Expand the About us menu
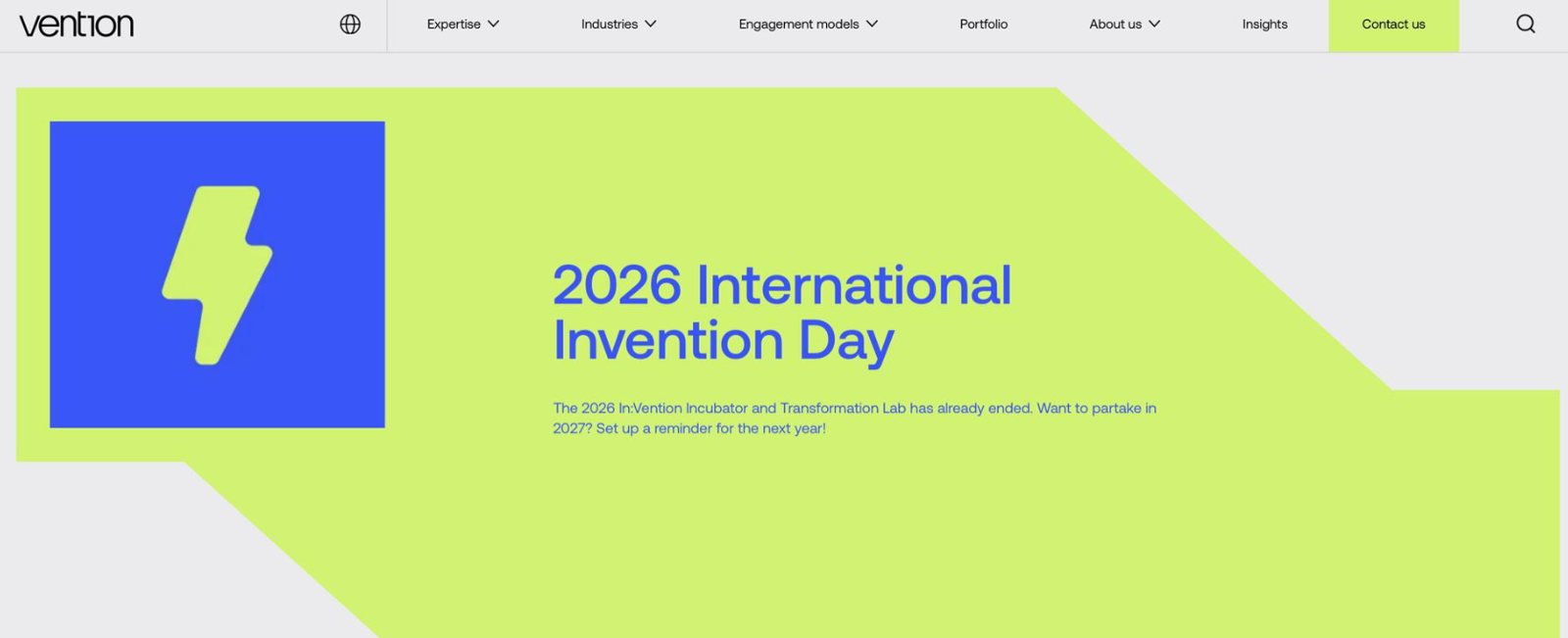Viewport: 1568px width, 638px height. coord(1125,25)
